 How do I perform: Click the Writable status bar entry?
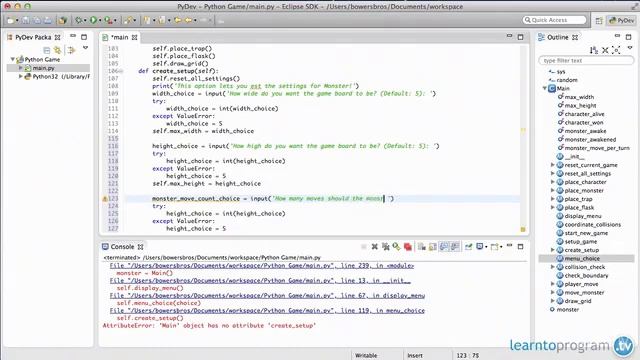click(366, 356)
